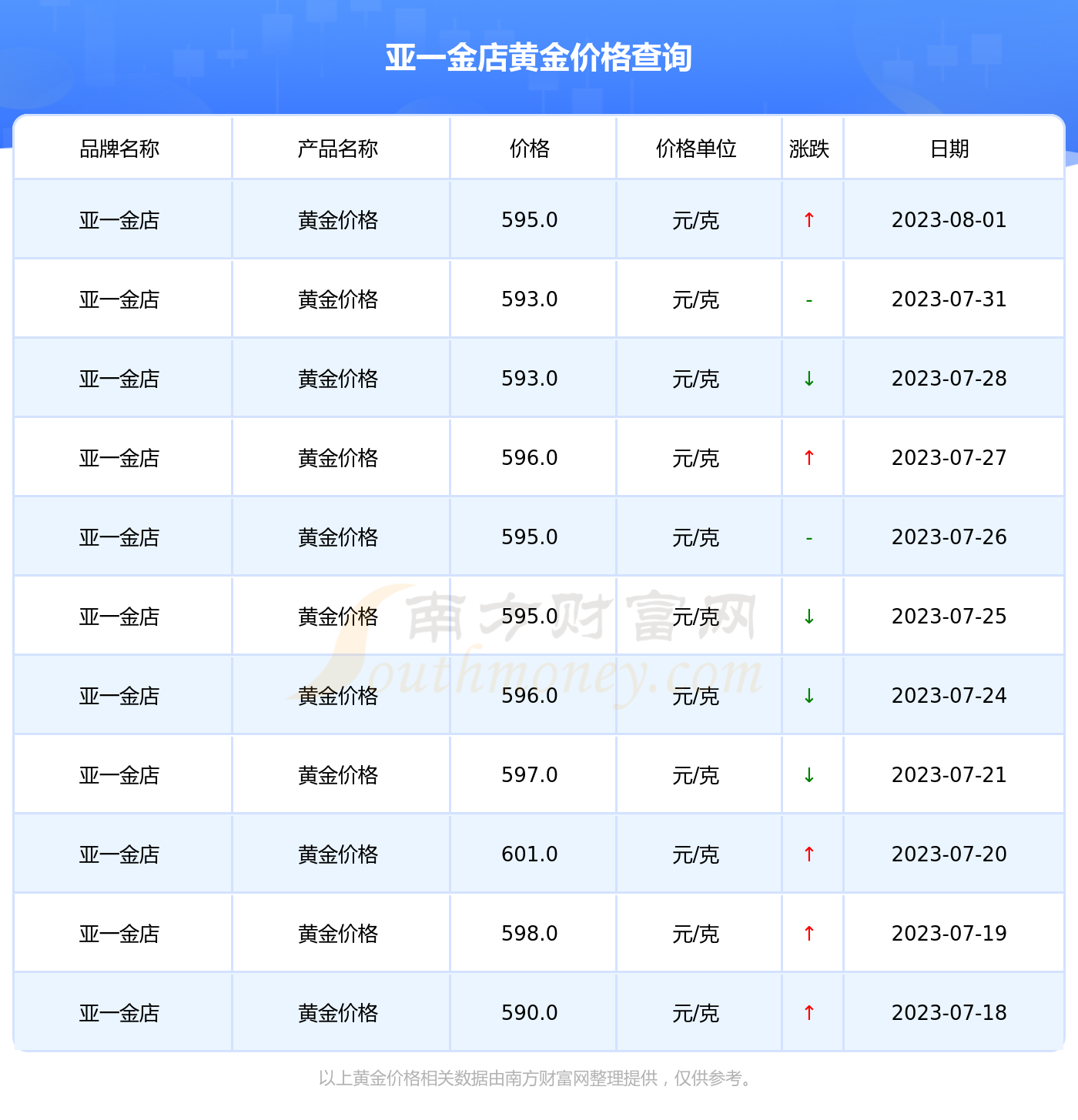
Task: Click 亚一金店 in the 2023-08-01 row
Action: coord(119,221)
